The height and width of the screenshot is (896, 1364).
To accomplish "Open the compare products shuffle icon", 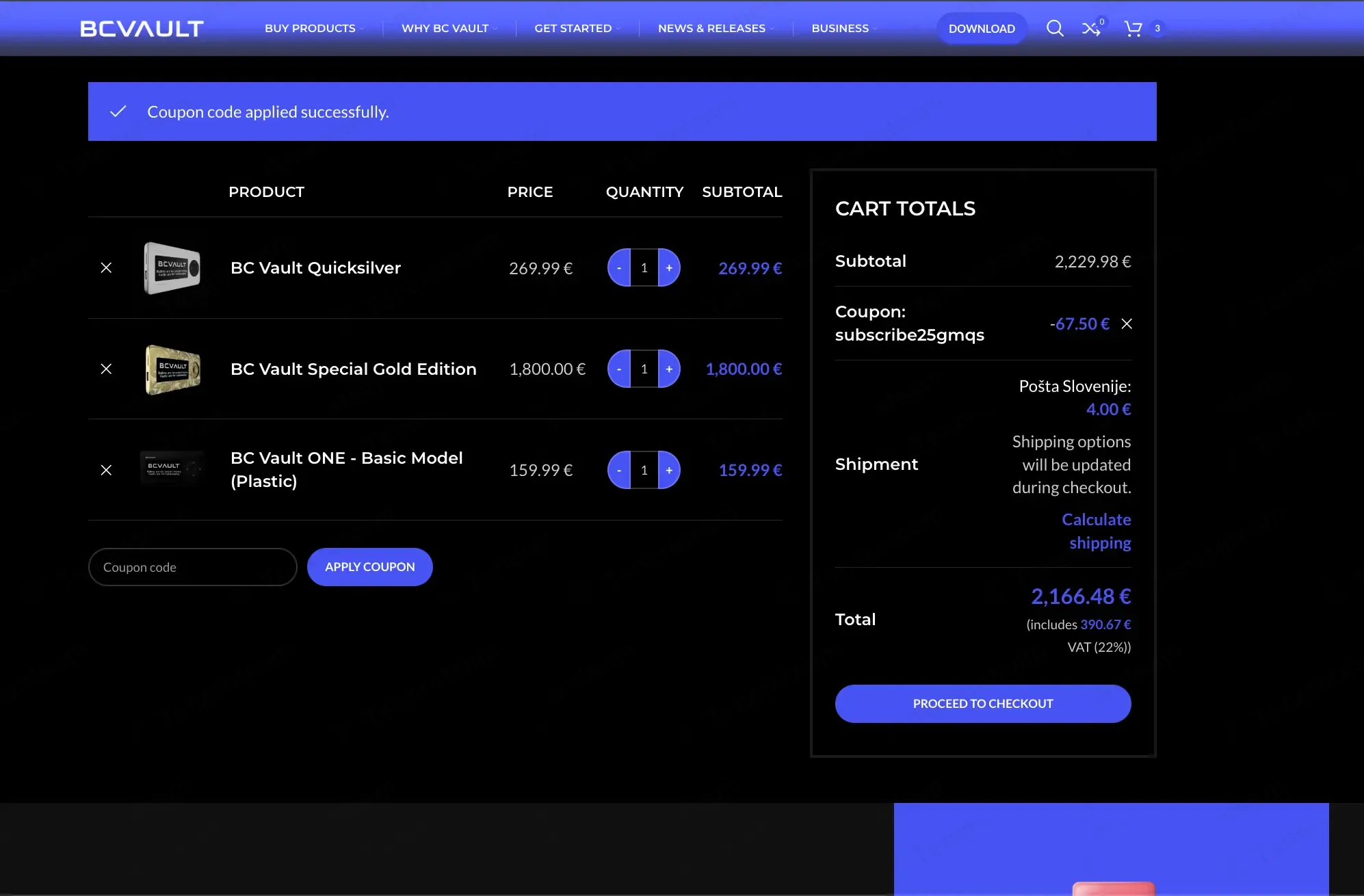I will coord(1091,29).
